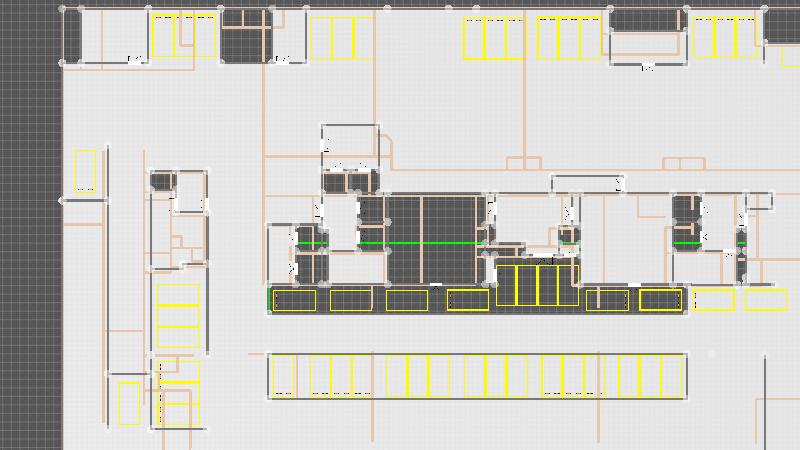The height and width of the screenshot is (450, 800).
Task: Select the stacked yellow rectangles in left column
Action: click(178, 316)
